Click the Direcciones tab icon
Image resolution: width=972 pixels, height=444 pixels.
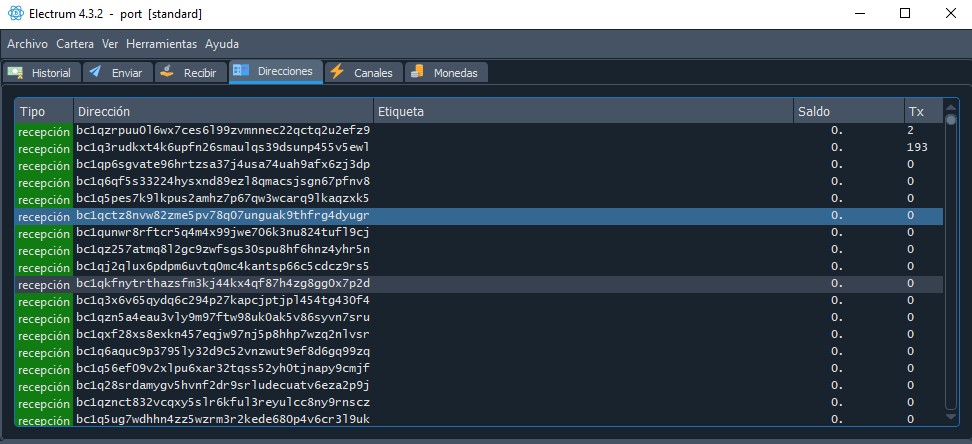pyautogui.click(x=241, y=71)
